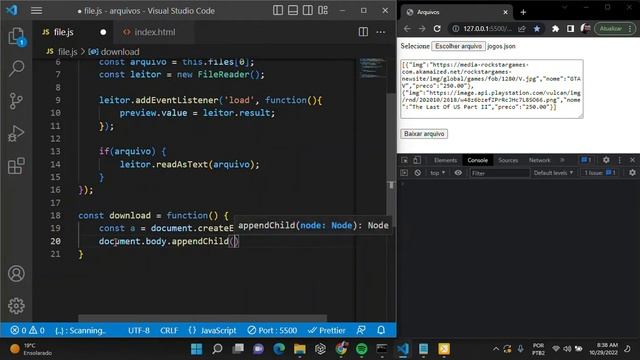640x360 pixels.
Task: Click the editor minimap
Action: pyautogui.click(x=372, y=68)
